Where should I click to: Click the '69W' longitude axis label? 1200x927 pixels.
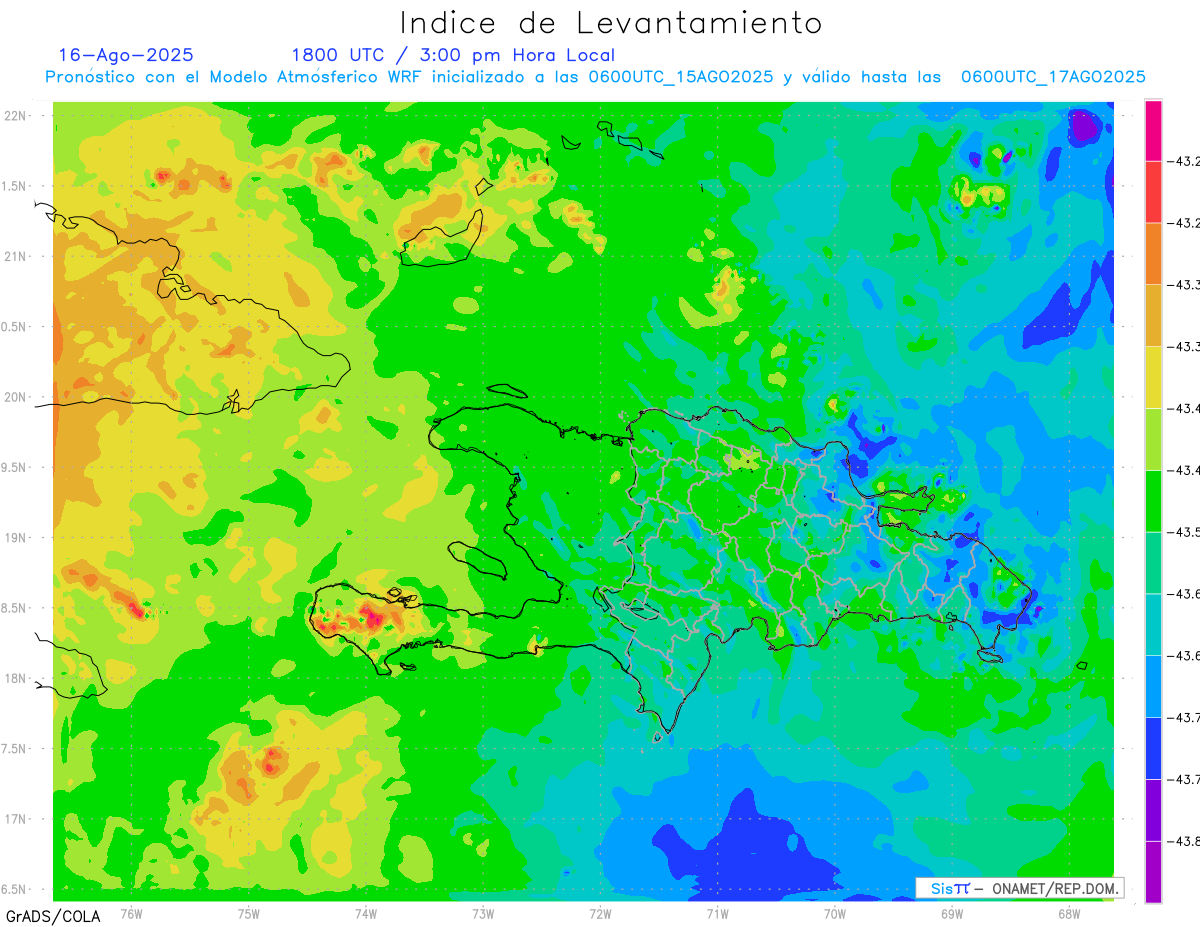click(x=952, y=913)
